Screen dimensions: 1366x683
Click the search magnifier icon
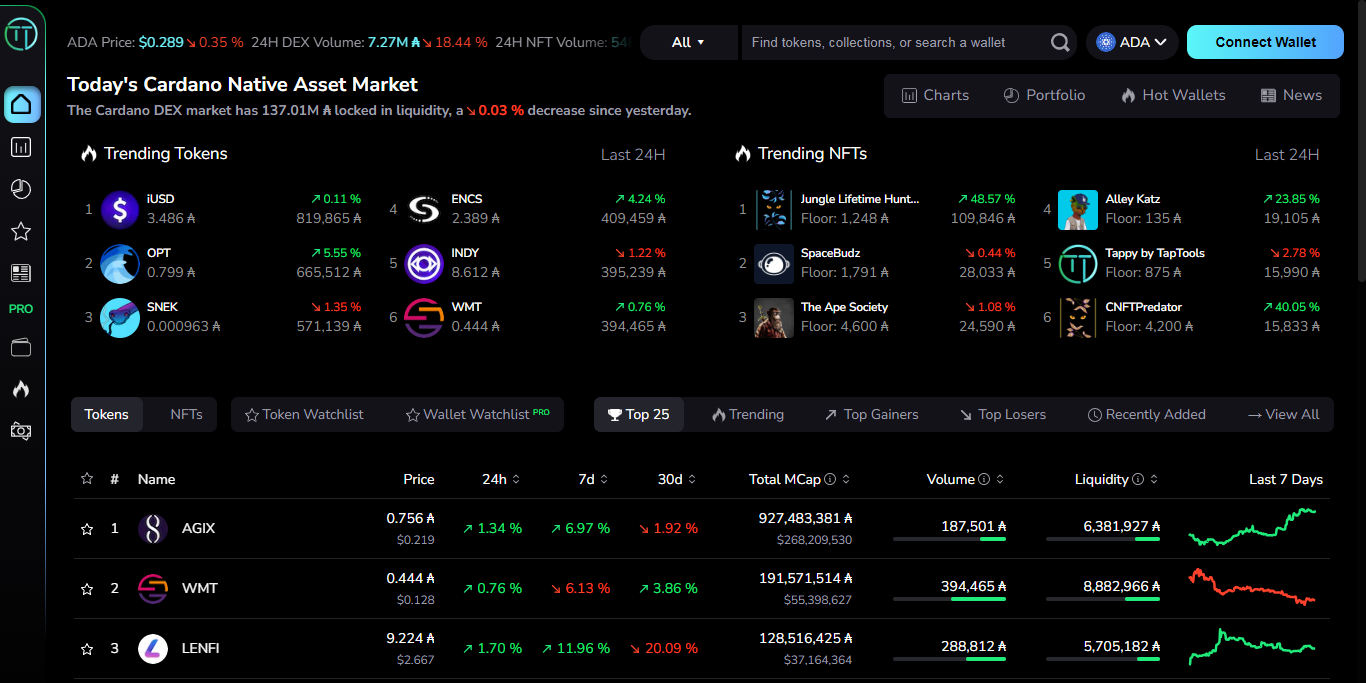pyautogui.click(x=1060, y=42)
